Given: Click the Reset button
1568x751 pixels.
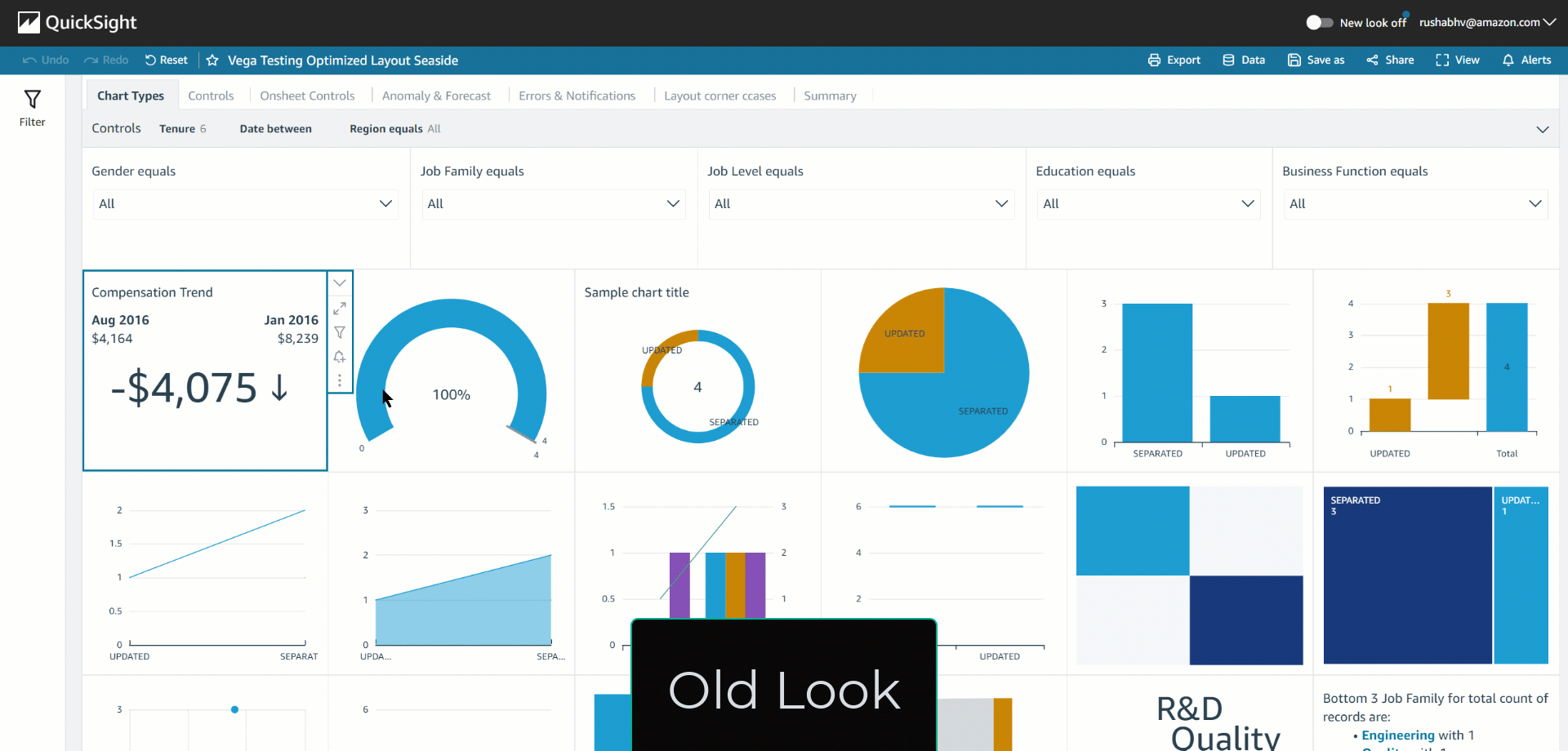Looking at the screenshot, I should click(166, 60).
